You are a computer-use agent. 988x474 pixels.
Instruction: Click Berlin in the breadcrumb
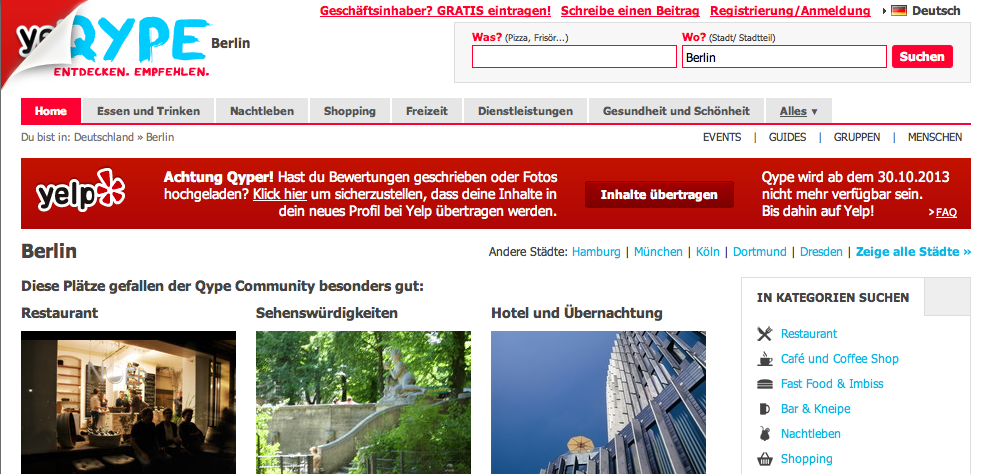[160, 137]
